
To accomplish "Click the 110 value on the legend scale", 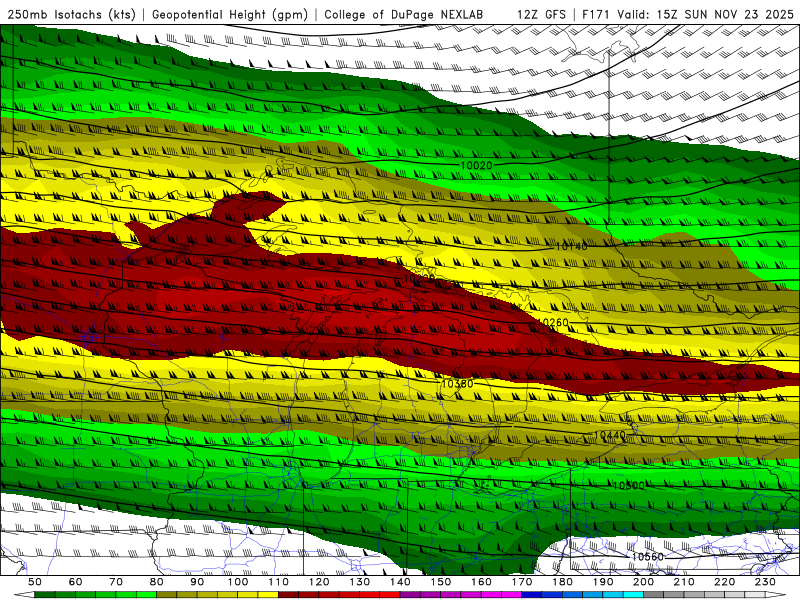I will click(x=279, y=582).
